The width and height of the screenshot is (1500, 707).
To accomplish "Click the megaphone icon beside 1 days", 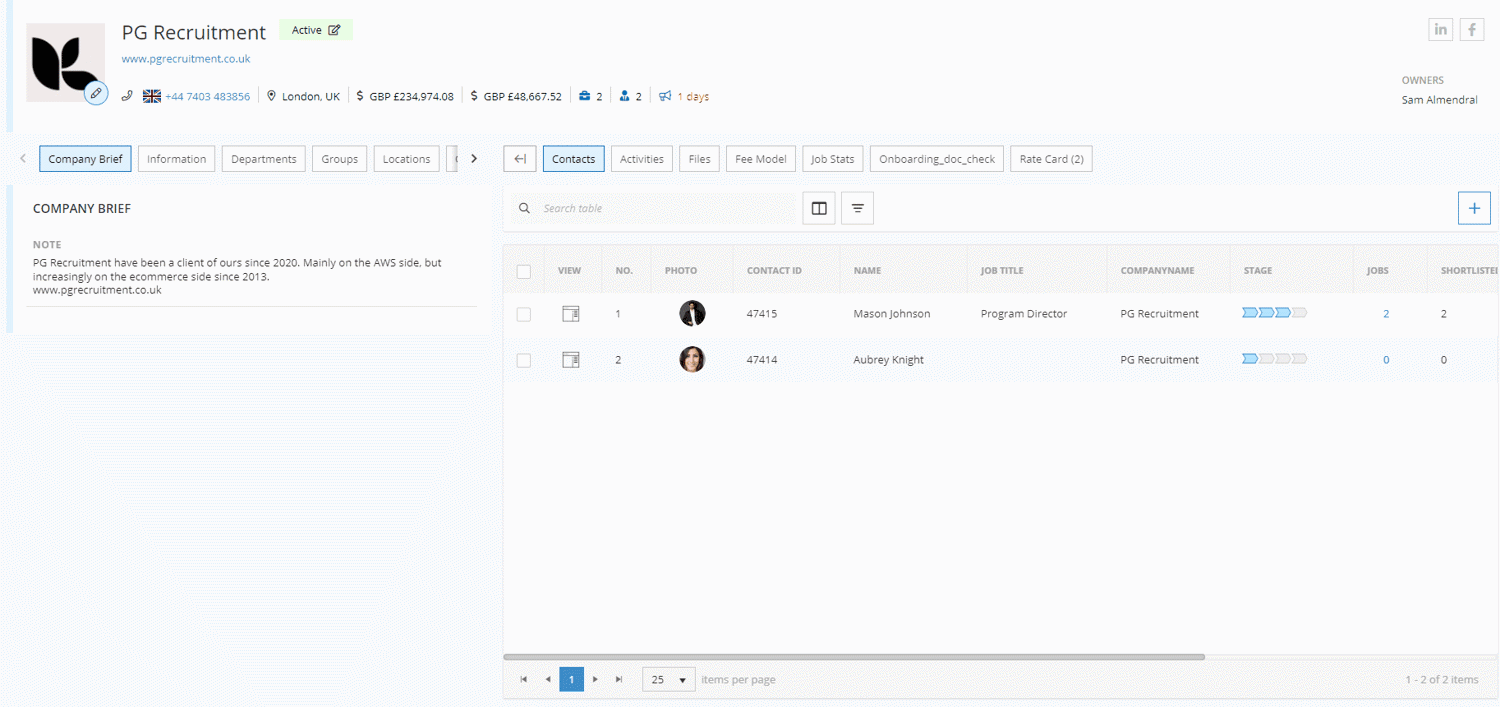I will click(665, 96).
